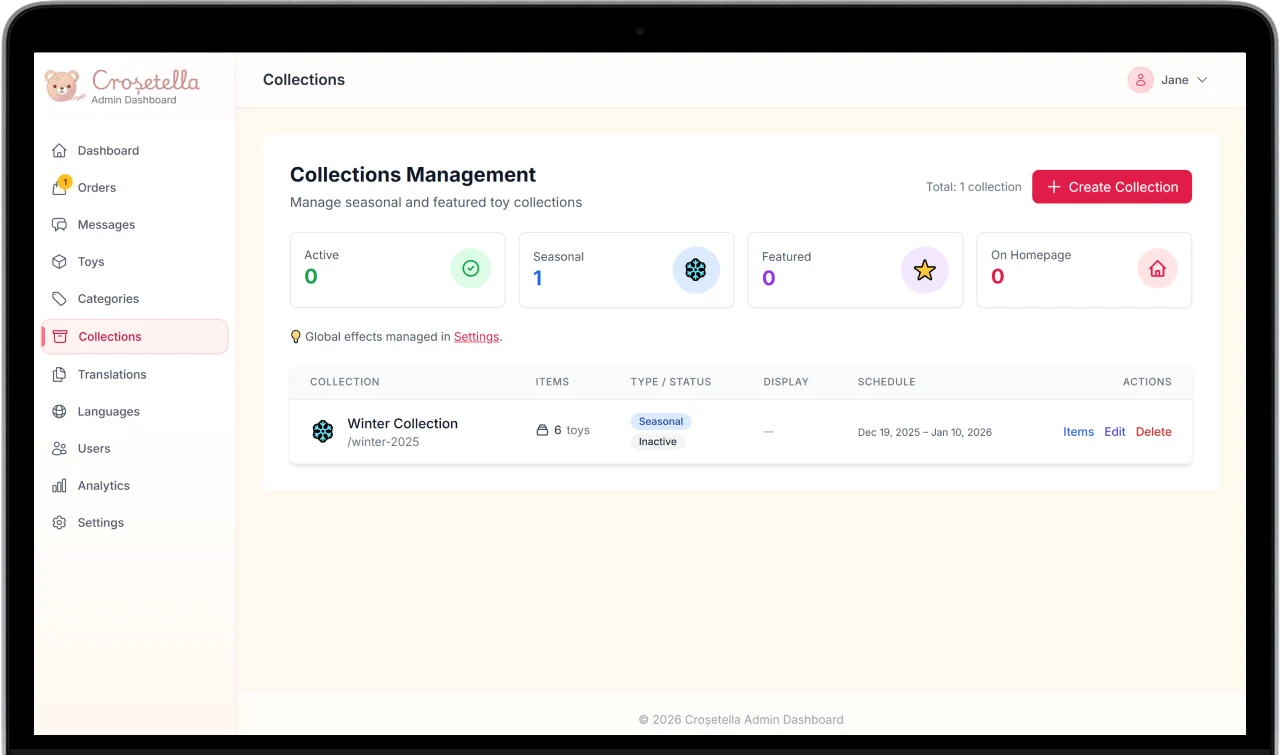Delete the Winter Collection
This screenshot has width=1280, height=755.
tap(1153, 432)
